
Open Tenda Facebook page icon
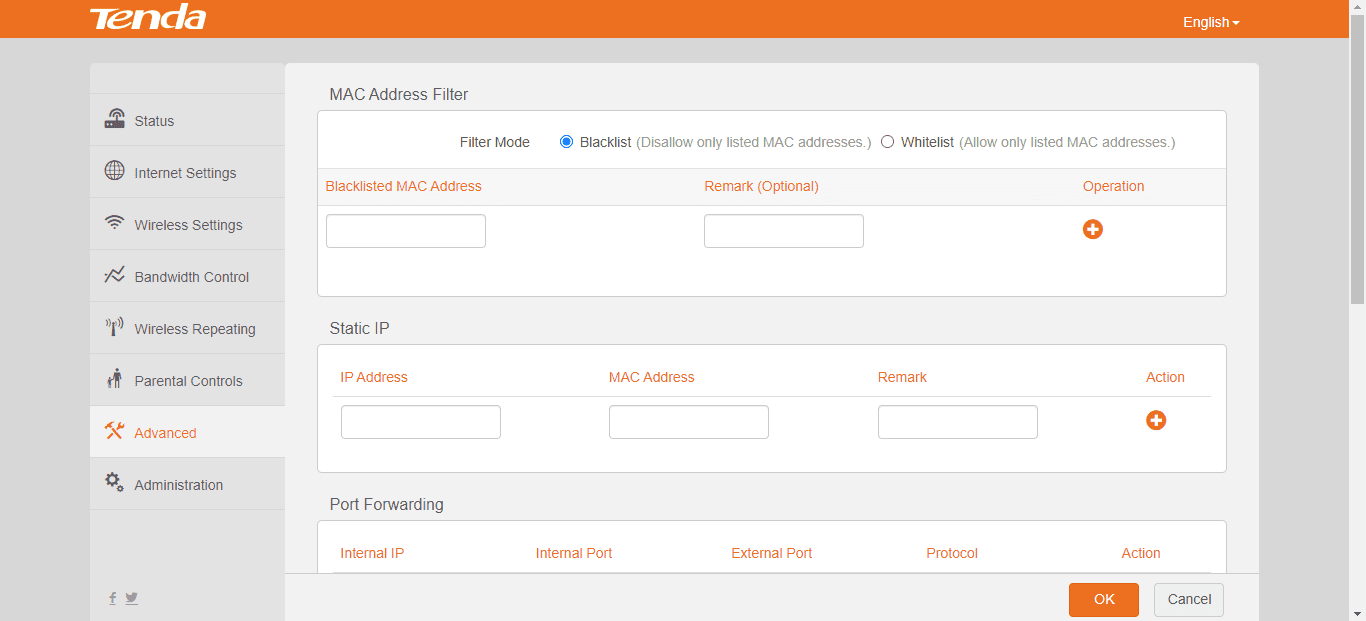click(x=112, y=598)
